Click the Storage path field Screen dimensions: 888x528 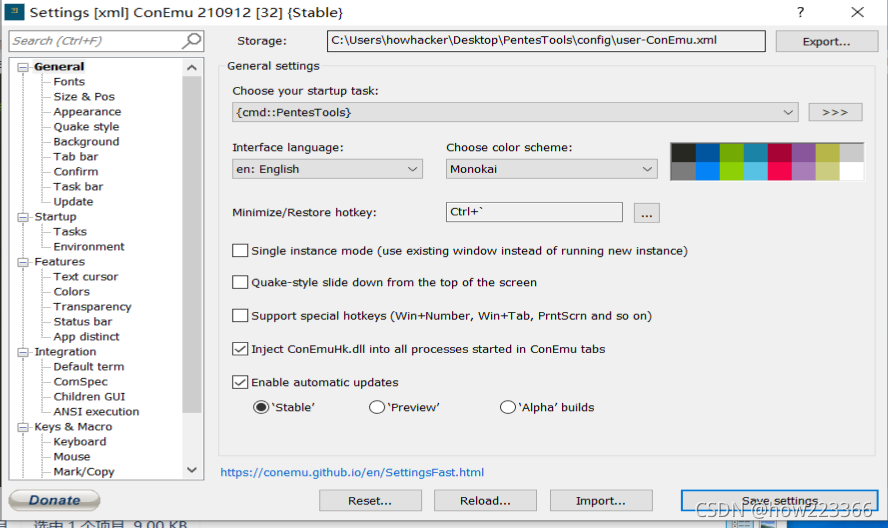tap(546, 41)
